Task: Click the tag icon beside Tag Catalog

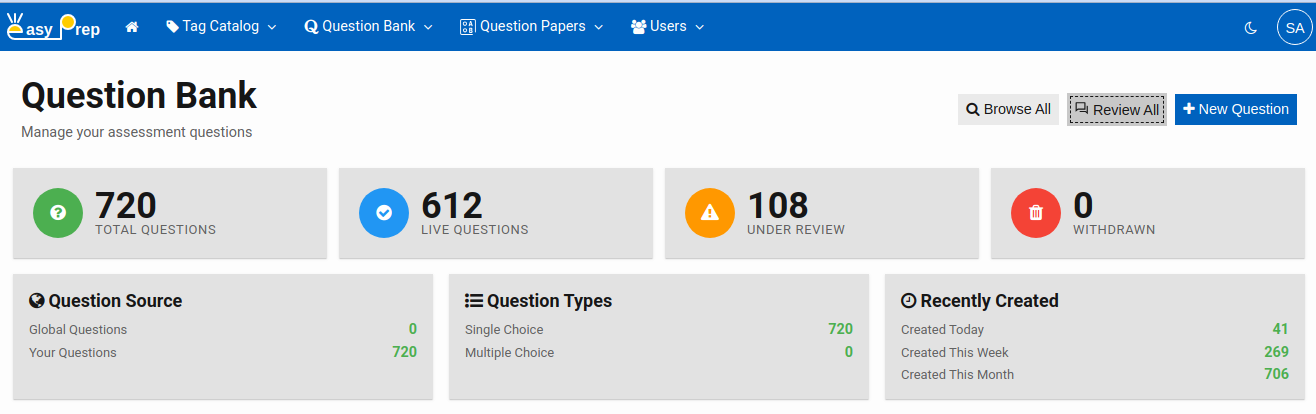Action: pyautogui.click(x=172, y=27)
